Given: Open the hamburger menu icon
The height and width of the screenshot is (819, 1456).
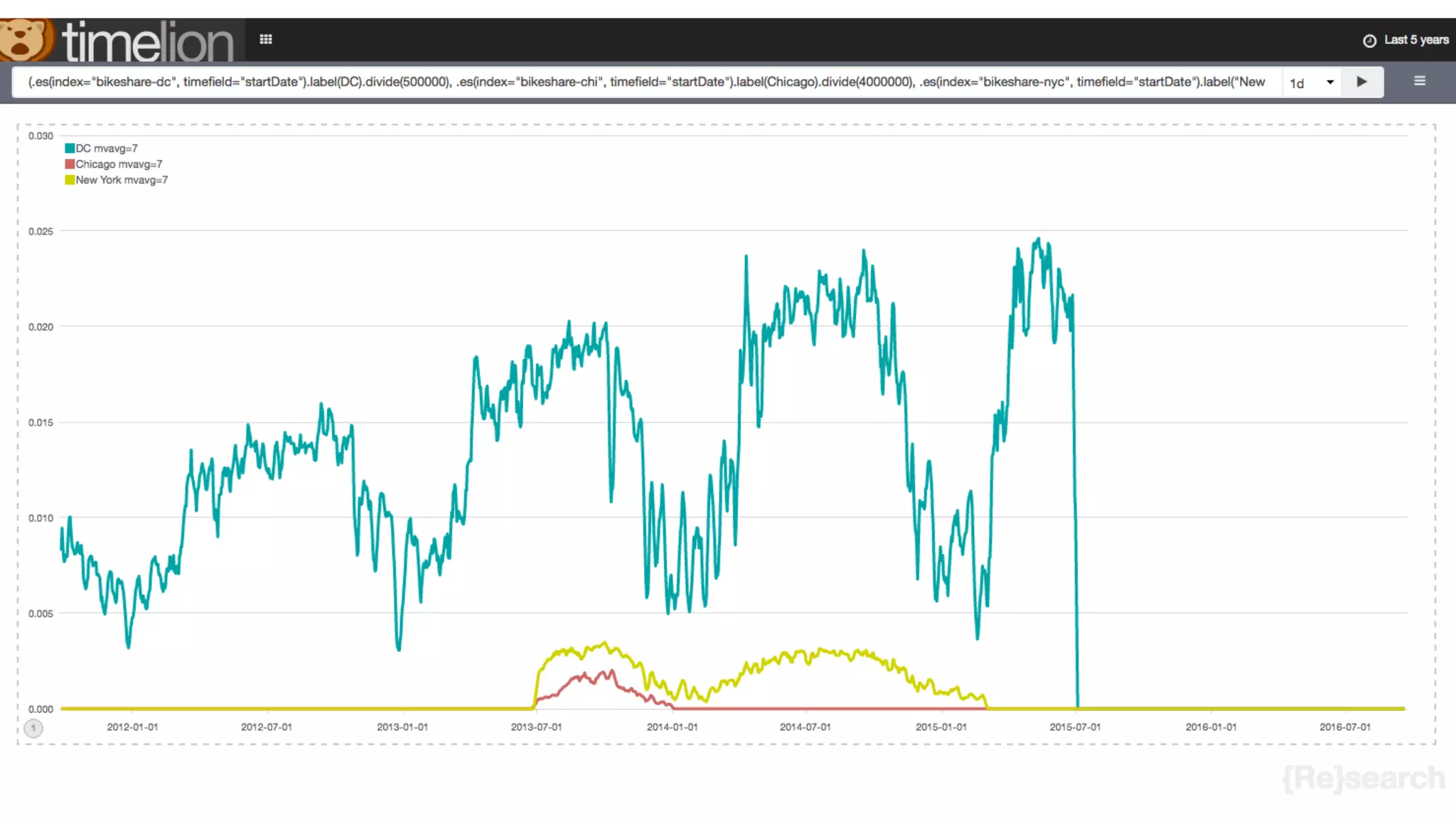Looking at the screenshot, I should (x=1419, y=81).
